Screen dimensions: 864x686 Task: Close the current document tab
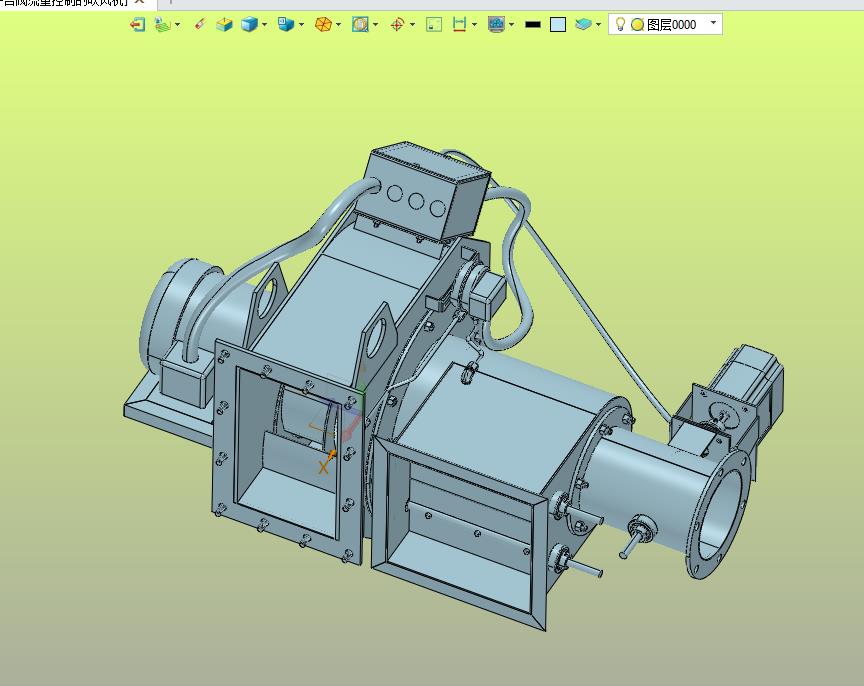tap(140, 3)
